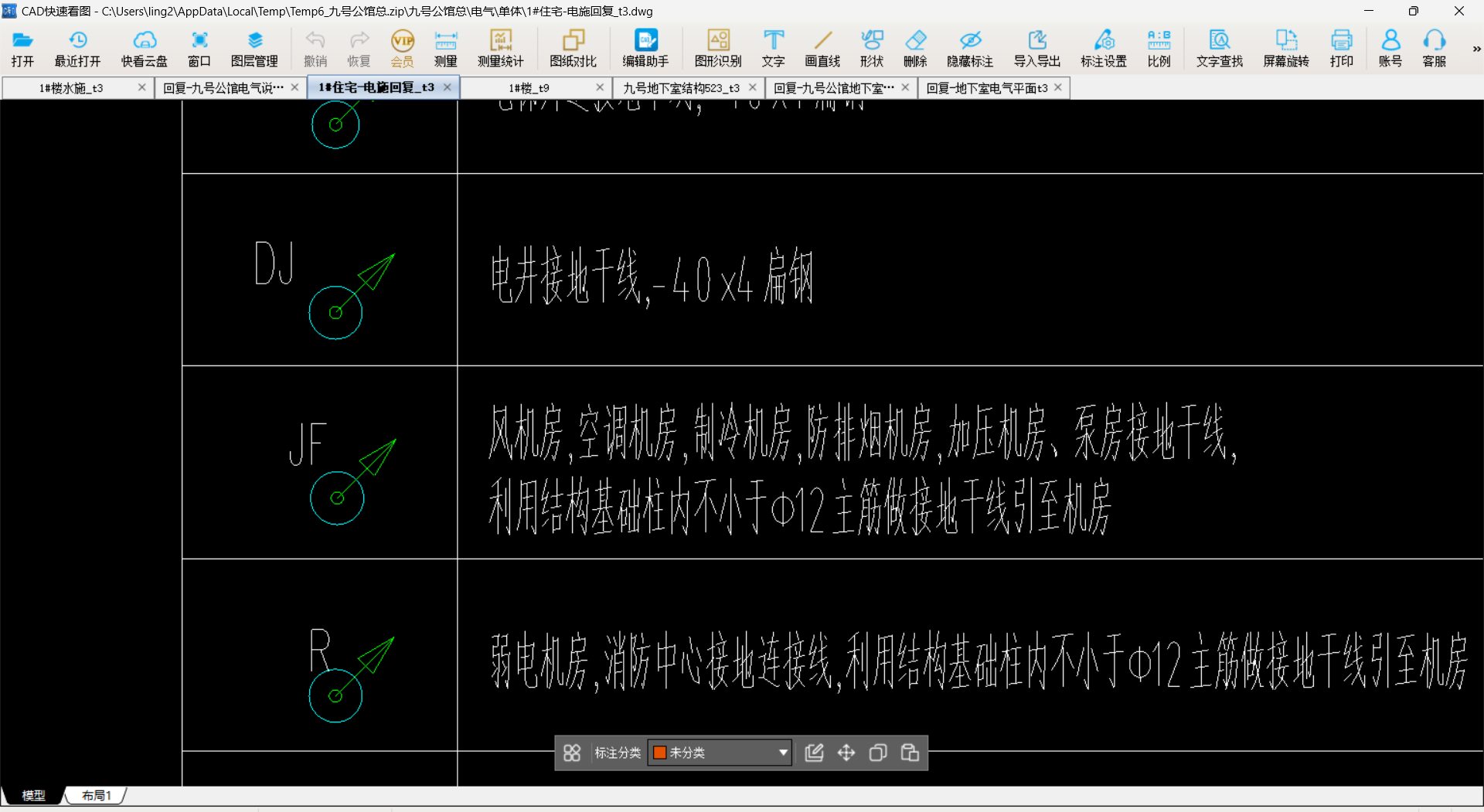Click the paste annotation icon
Viewport: 1484px width, 812px height.
click(x=910, y=753)
